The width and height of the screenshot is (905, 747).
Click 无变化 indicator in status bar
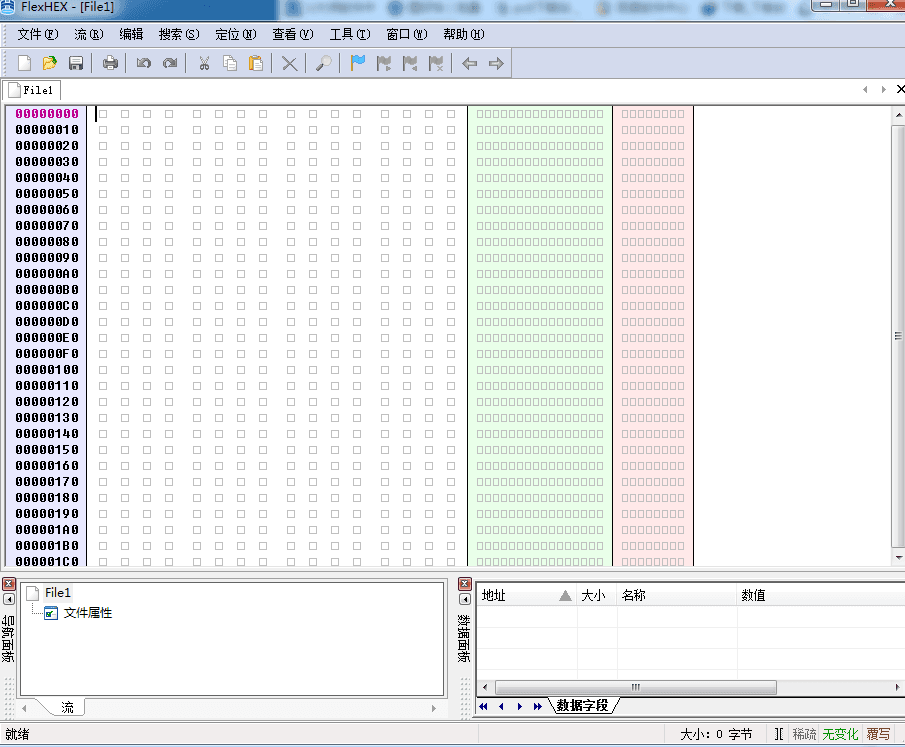(840, 734)
